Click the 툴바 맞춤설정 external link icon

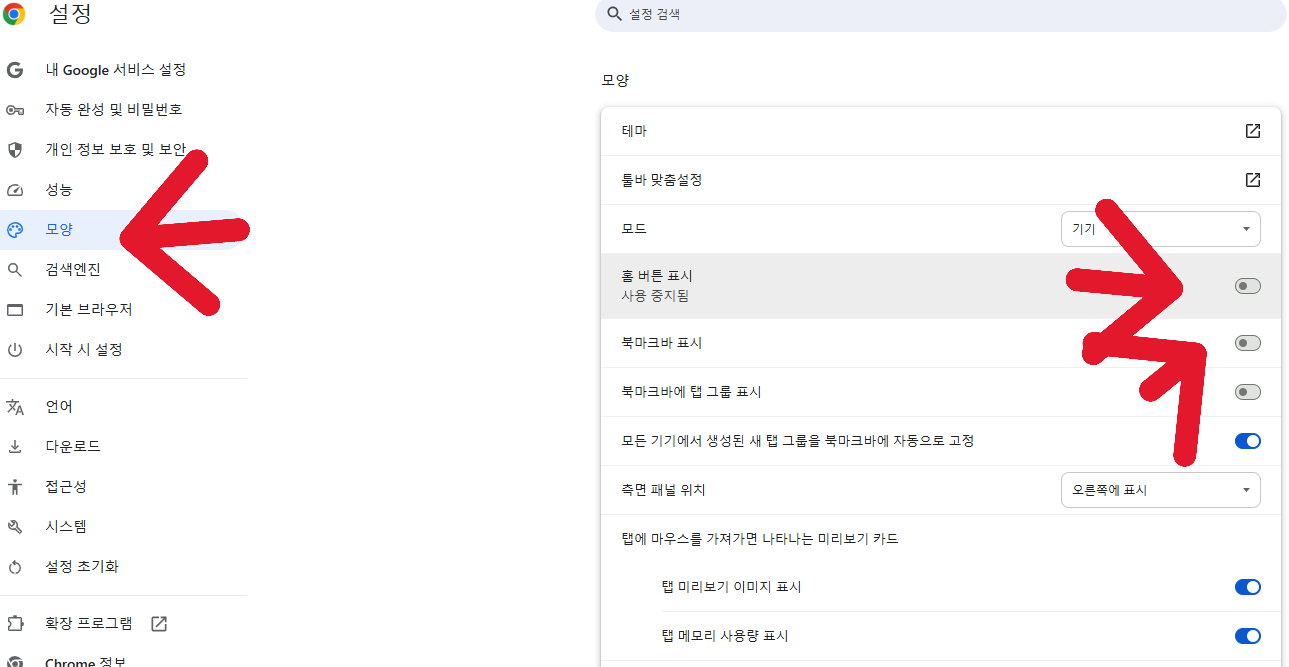pyautogui.click(x=1251, y=180)
